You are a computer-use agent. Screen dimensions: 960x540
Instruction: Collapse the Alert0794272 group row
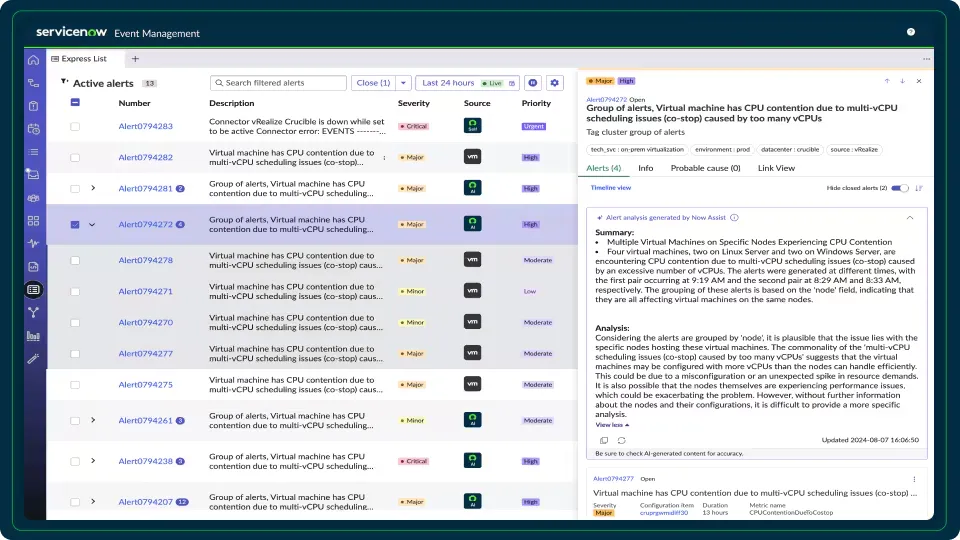pos(92,225)
